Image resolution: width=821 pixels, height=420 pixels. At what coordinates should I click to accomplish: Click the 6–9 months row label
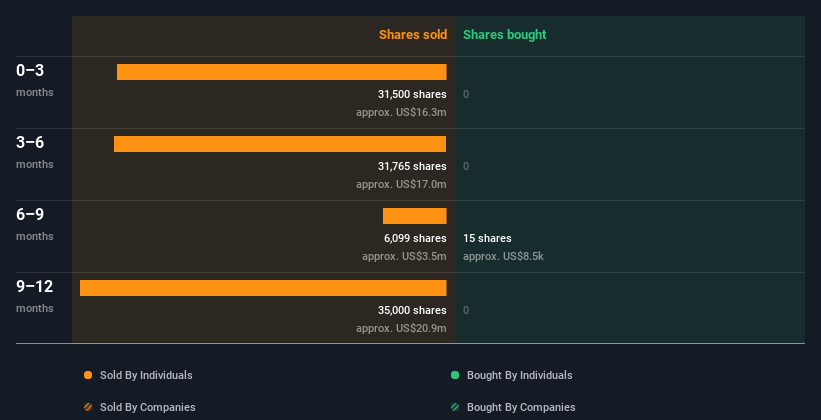click(x=35, y=224)
